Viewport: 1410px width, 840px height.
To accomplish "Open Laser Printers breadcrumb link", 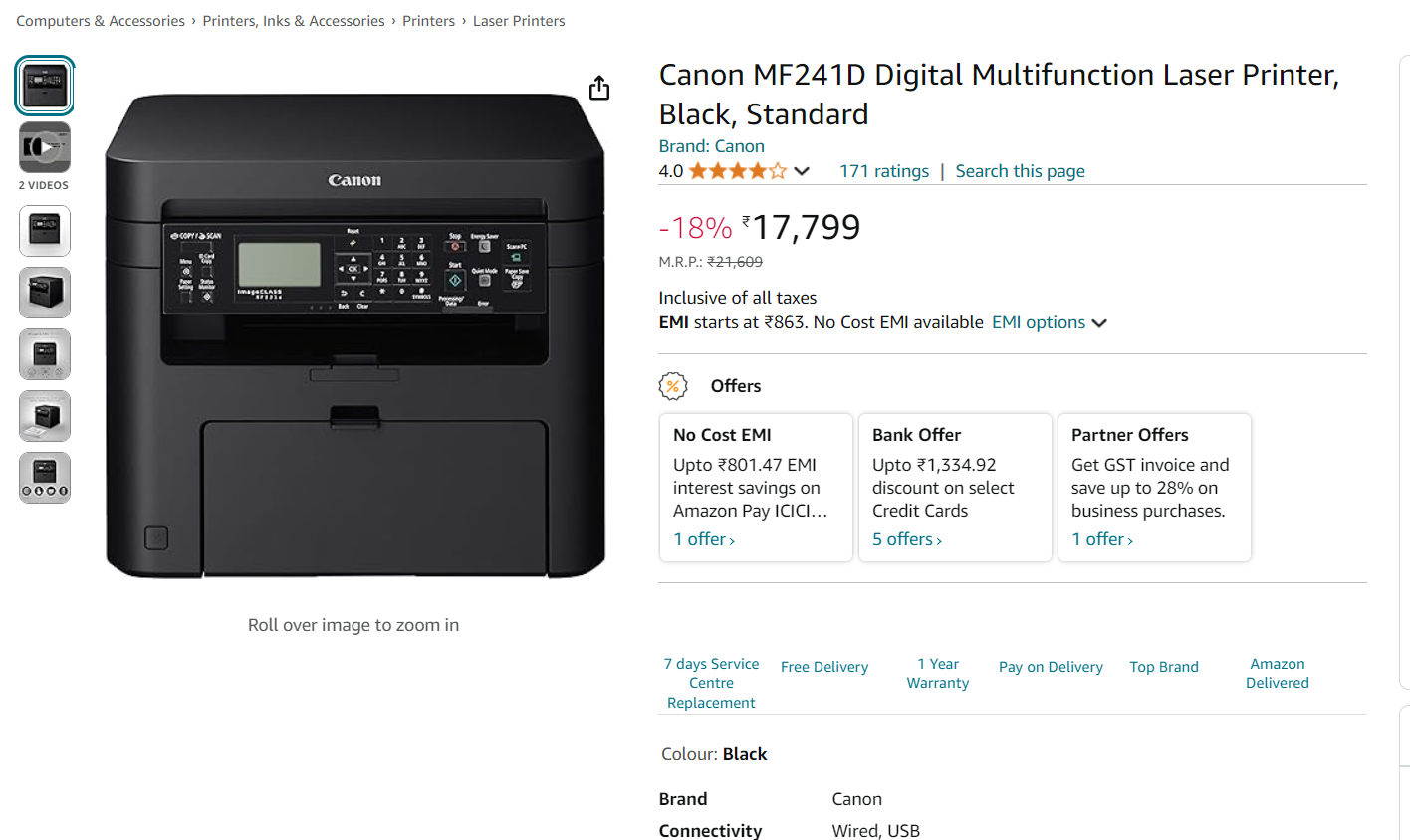I will pos(519,21).
